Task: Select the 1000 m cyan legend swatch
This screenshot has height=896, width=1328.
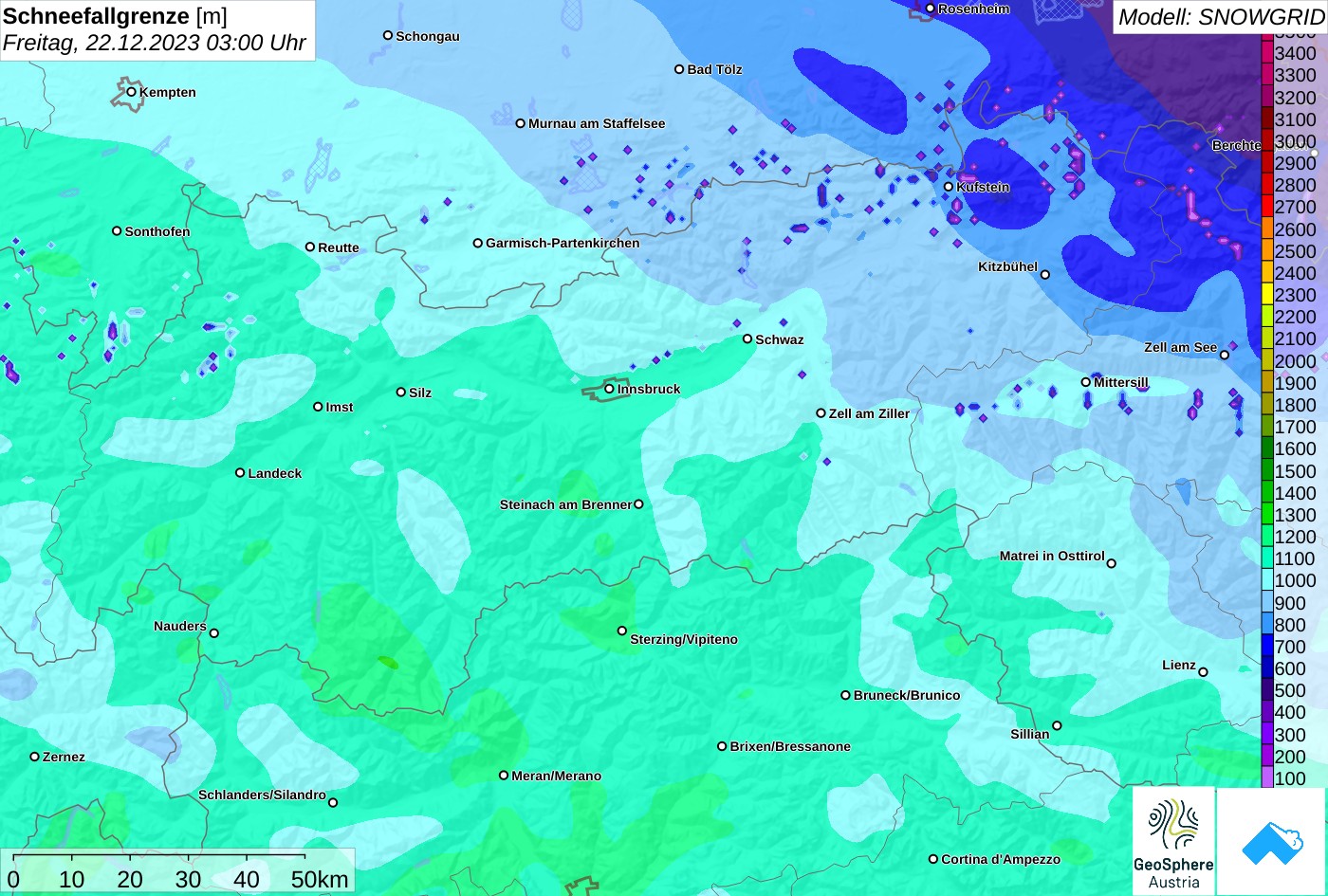Action: pos(1266,580)
